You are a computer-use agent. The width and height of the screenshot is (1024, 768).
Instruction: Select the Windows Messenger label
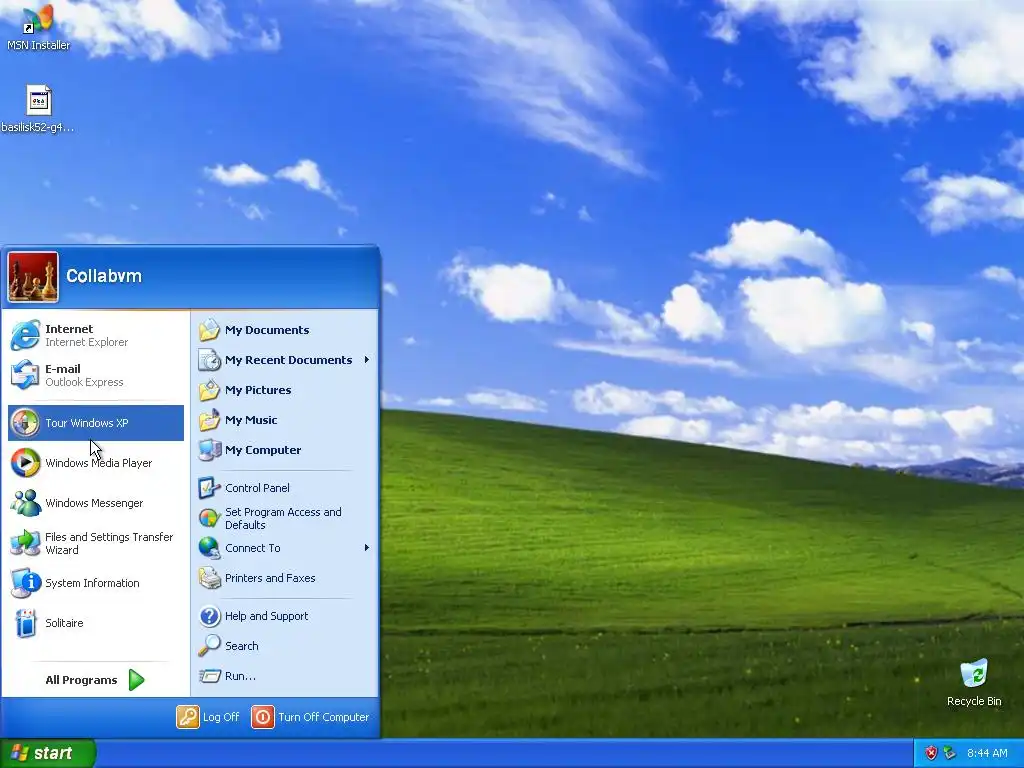94,503
